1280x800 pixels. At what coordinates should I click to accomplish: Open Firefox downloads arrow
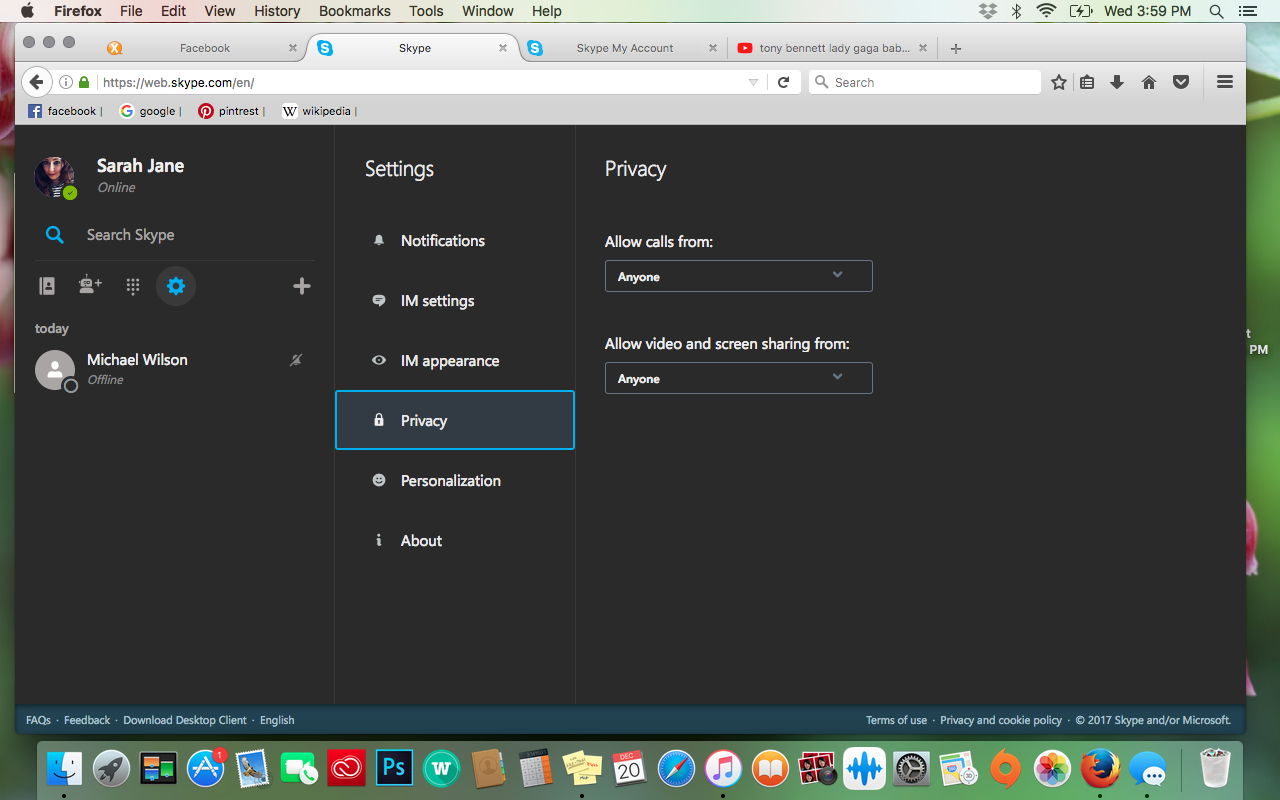(1117, 82)
